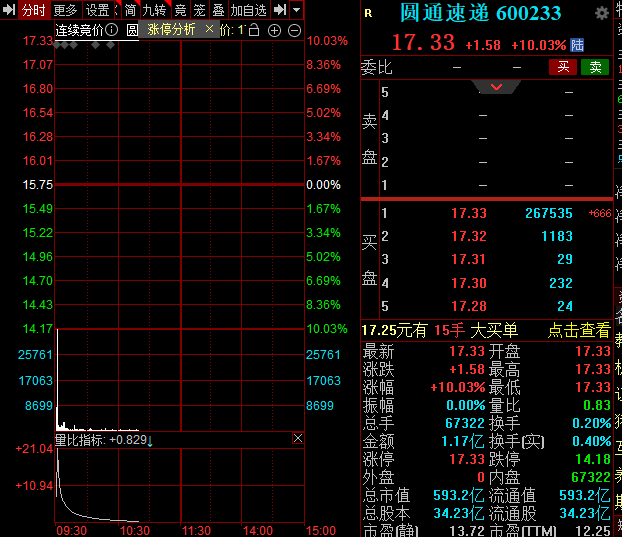Click info icon next to 连续竞价
This screenshot has width=622, height=537.
click(112, 29)
